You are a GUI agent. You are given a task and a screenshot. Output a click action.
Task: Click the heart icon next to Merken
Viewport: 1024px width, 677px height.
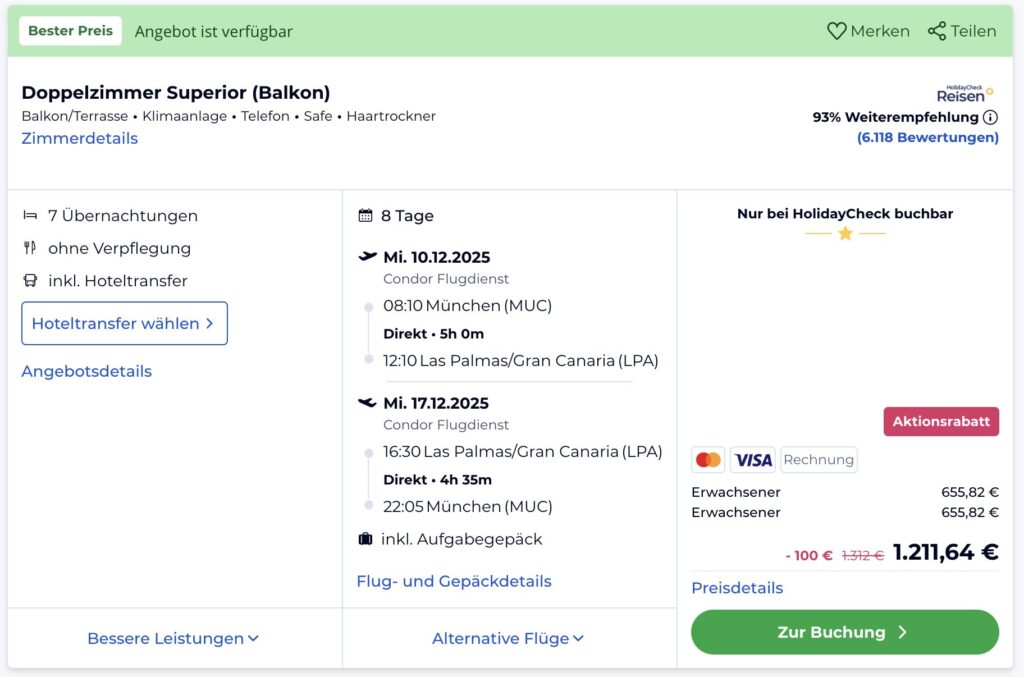pyautogui.click(x=836, y=31)
